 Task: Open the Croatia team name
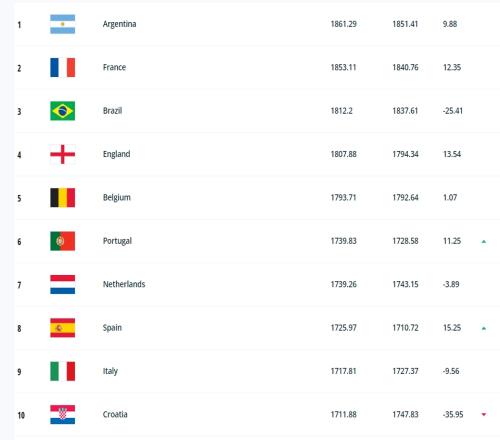115,414
